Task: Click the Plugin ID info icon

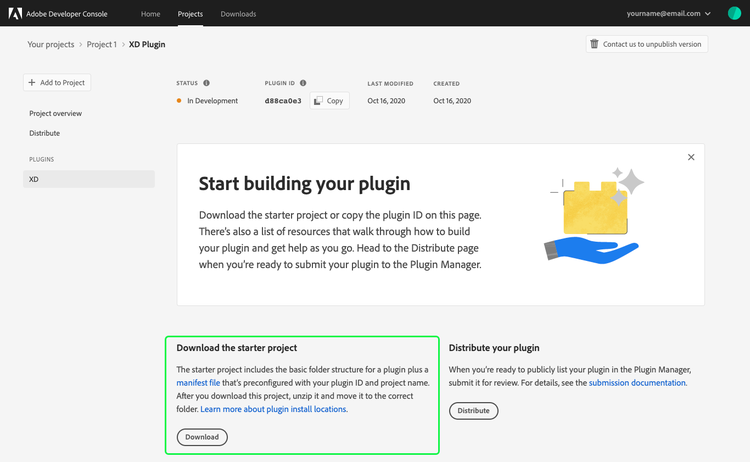Action: pyautogui.click(x=303, y=83)
